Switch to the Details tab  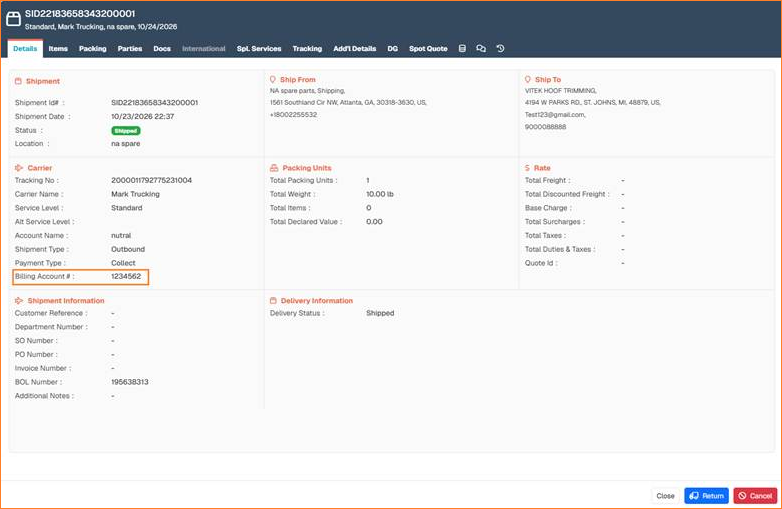[x=25, y=49]
